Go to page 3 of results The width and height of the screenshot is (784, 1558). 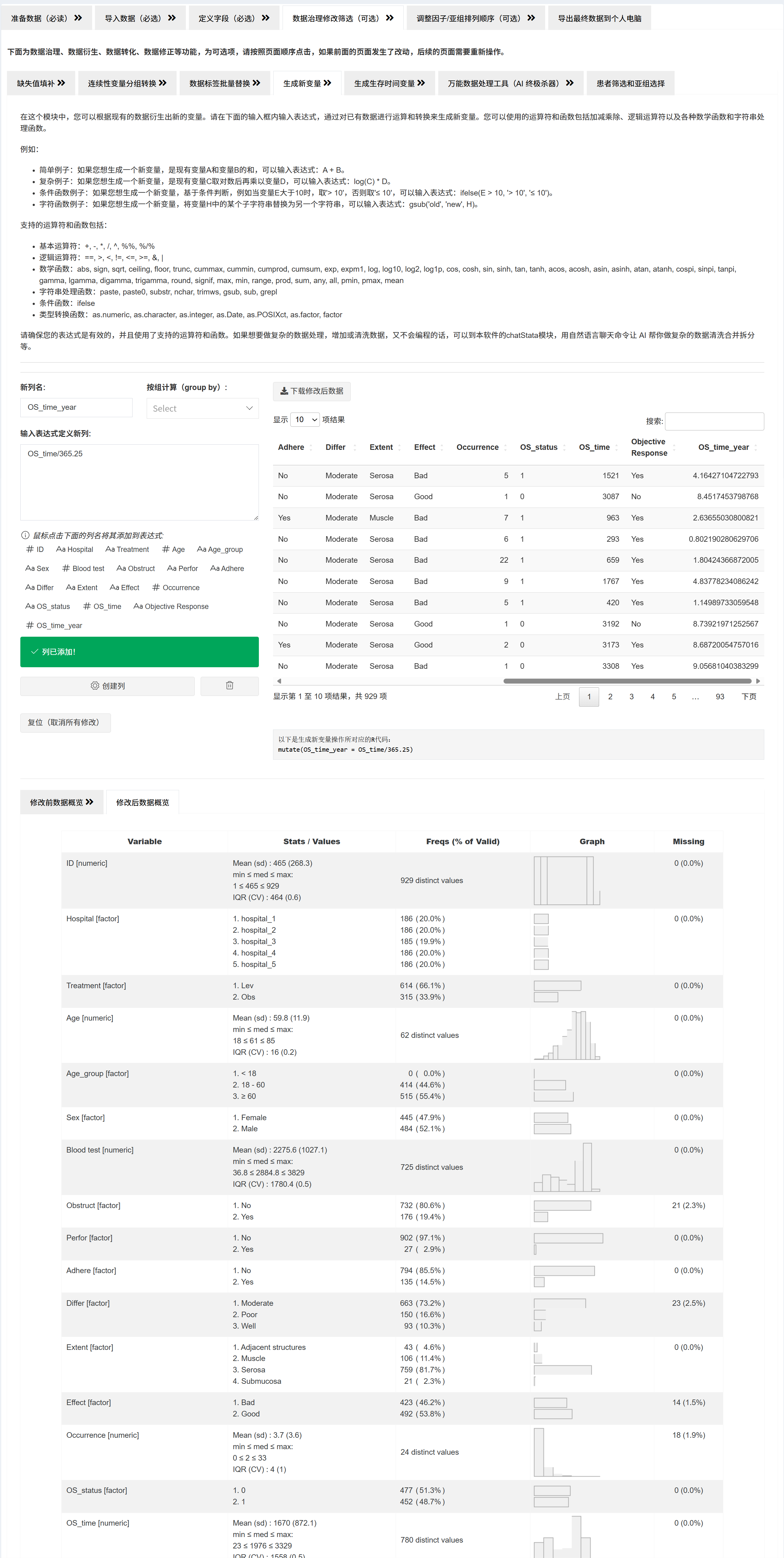(632, 697)
